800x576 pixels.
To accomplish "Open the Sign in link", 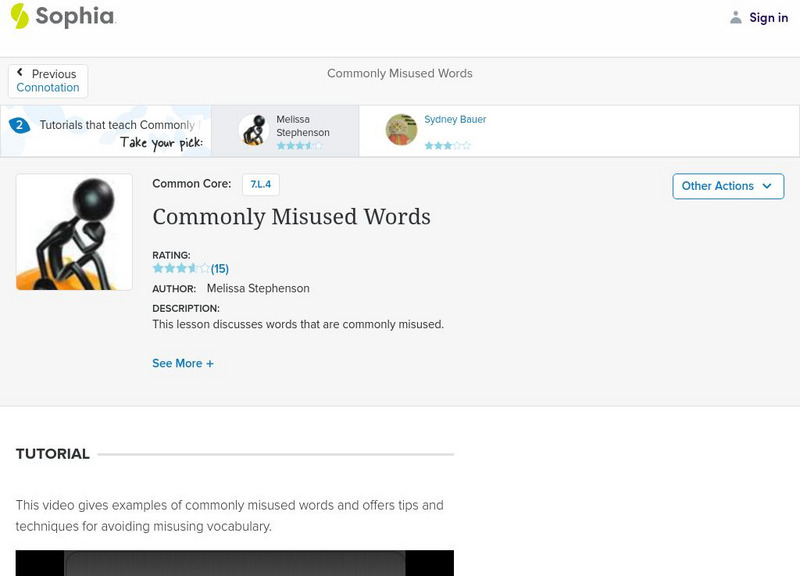I will pos(768,17).
